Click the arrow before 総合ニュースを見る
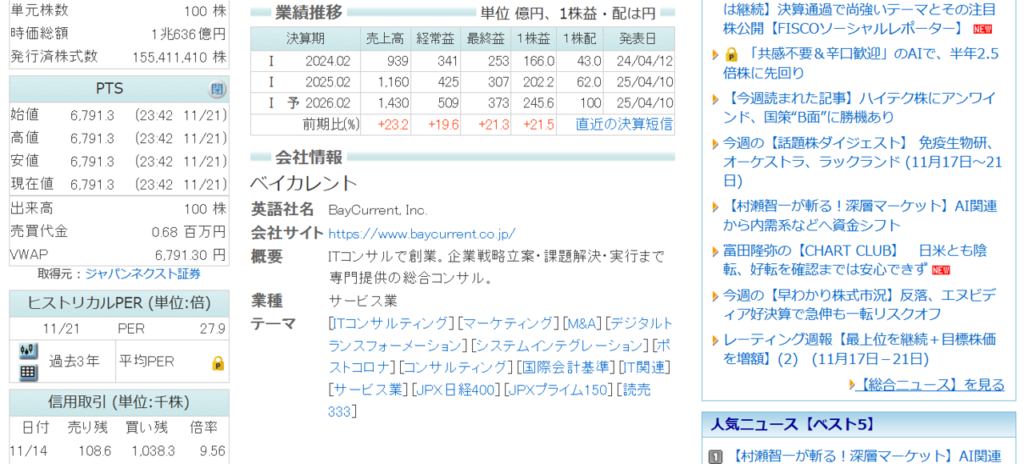The width and height of the screenshot is (1024, 464). pyautogui.click(x=854, y=384)
